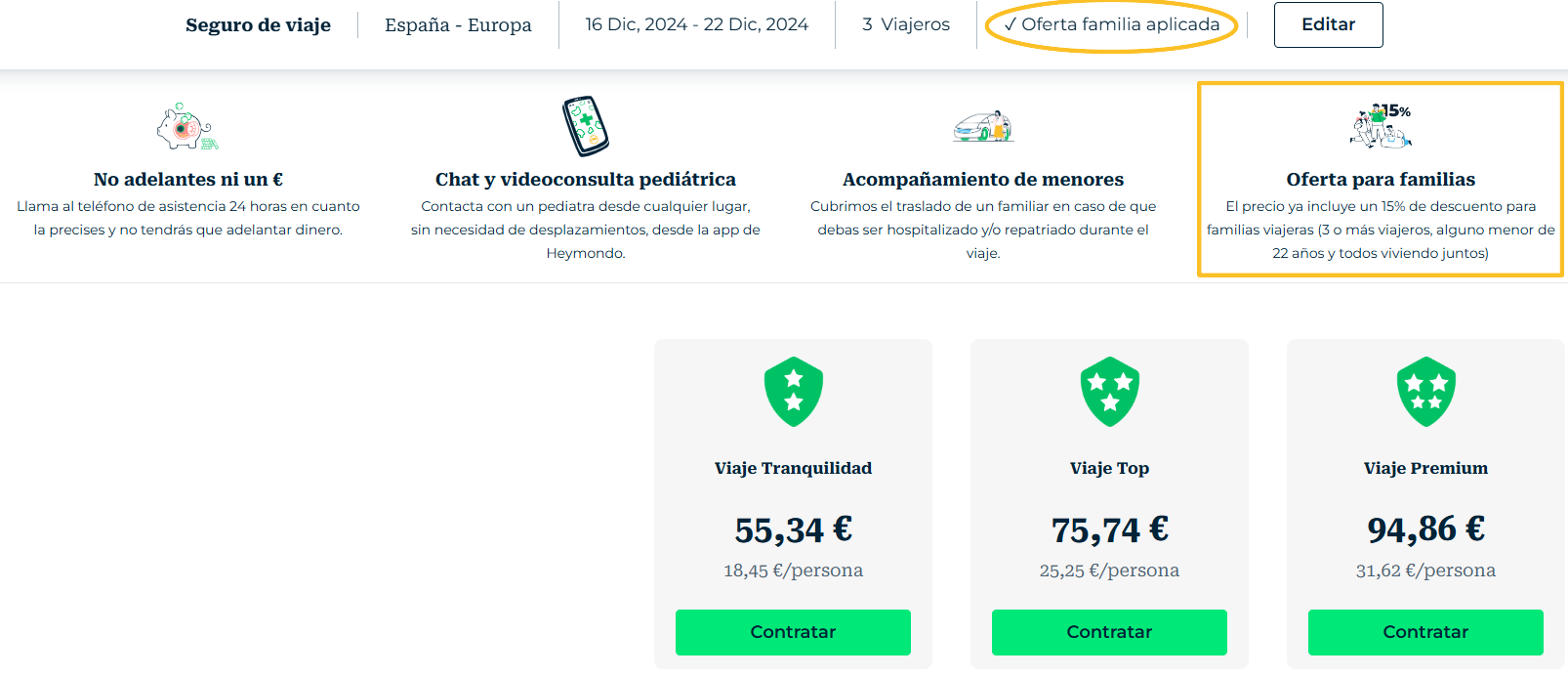Click the 16 Dic - 22 Dic dates
The height and width of the screenshot is (676, 1568).
[x=697, y=24]
